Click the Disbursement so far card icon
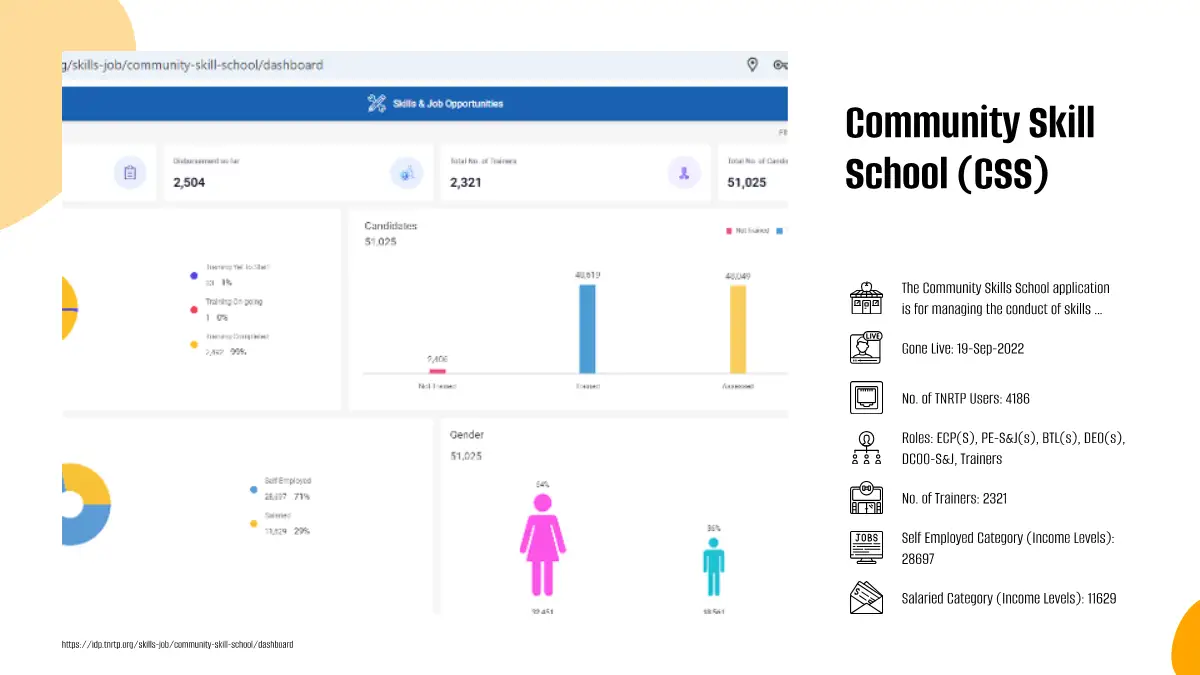The image size is (1200, 675). pos(406,173)
